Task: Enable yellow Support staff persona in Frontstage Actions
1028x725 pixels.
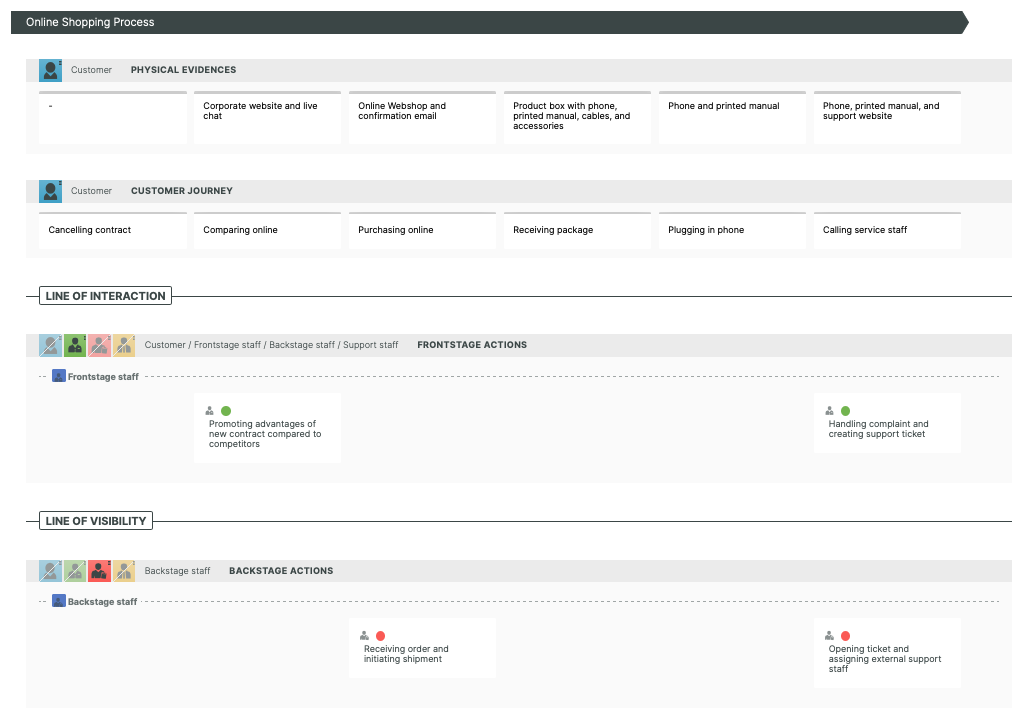Action: (x=124, y=345)
